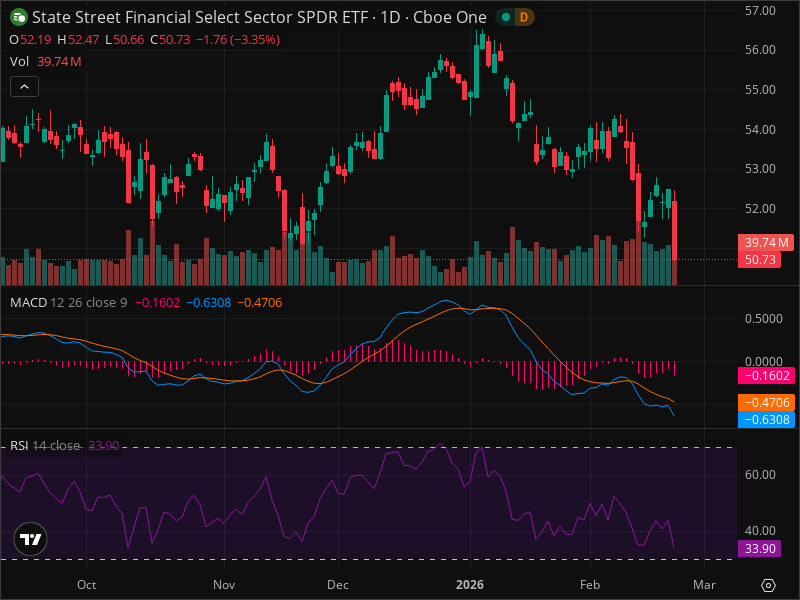Click the -1.76 (-3.35%) change value
The image size is (800, 600).
pos(238,40)
